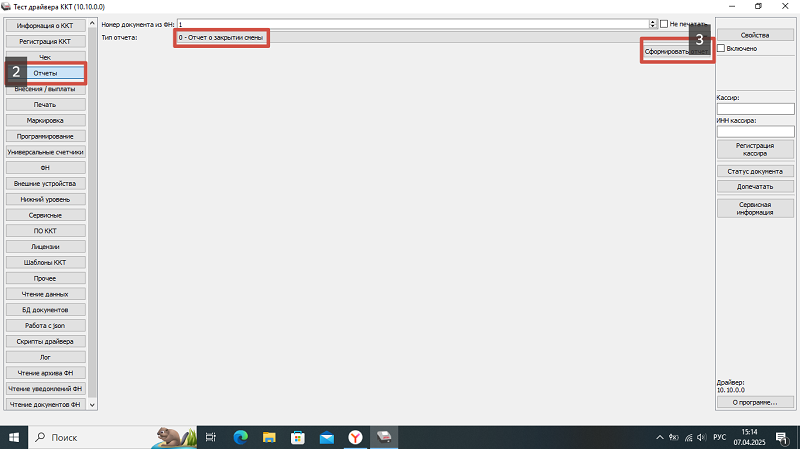800x449 pixels.
Task: Open Сервисная информация
Action: point(755,208)
